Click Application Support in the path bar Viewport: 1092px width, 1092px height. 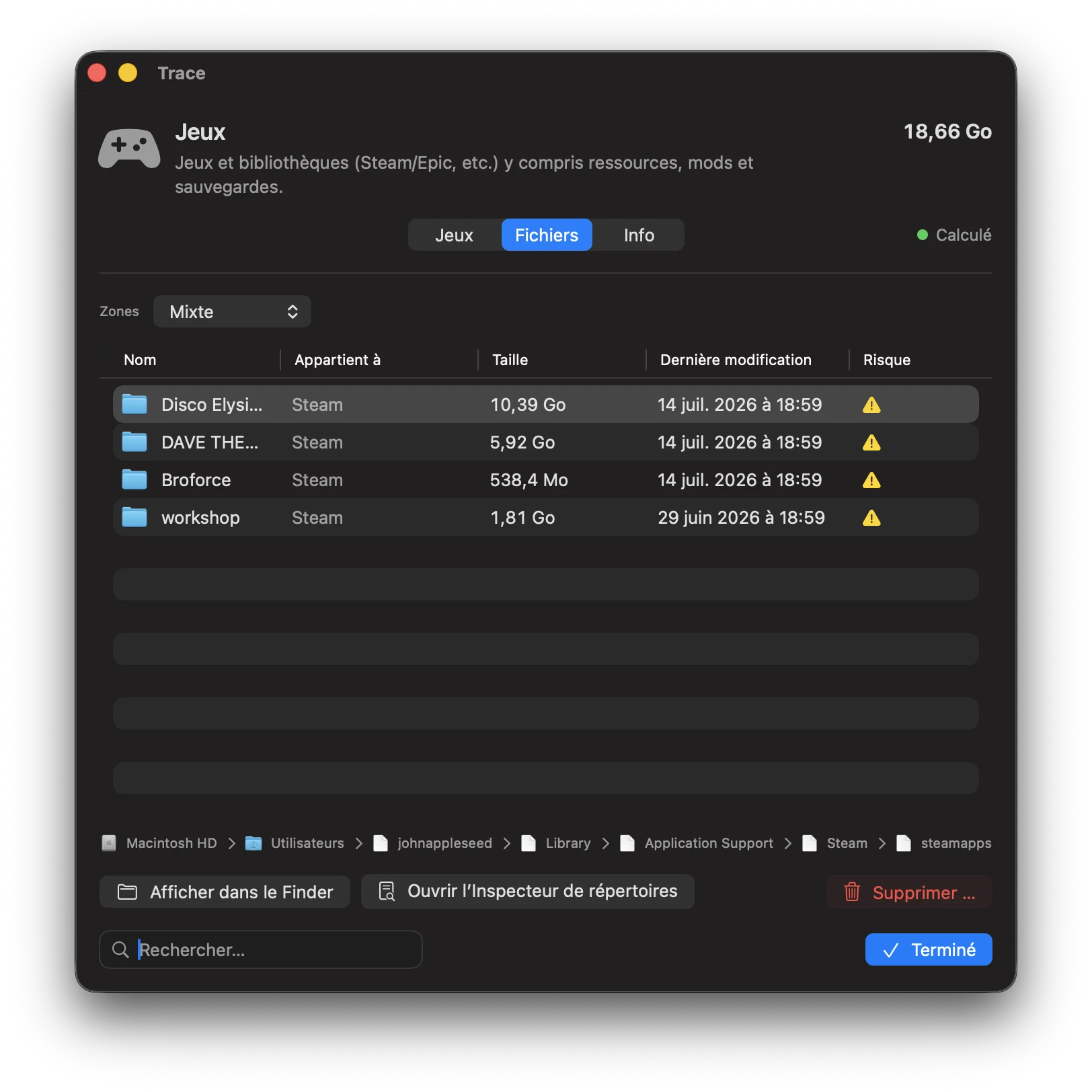point(709,843)
